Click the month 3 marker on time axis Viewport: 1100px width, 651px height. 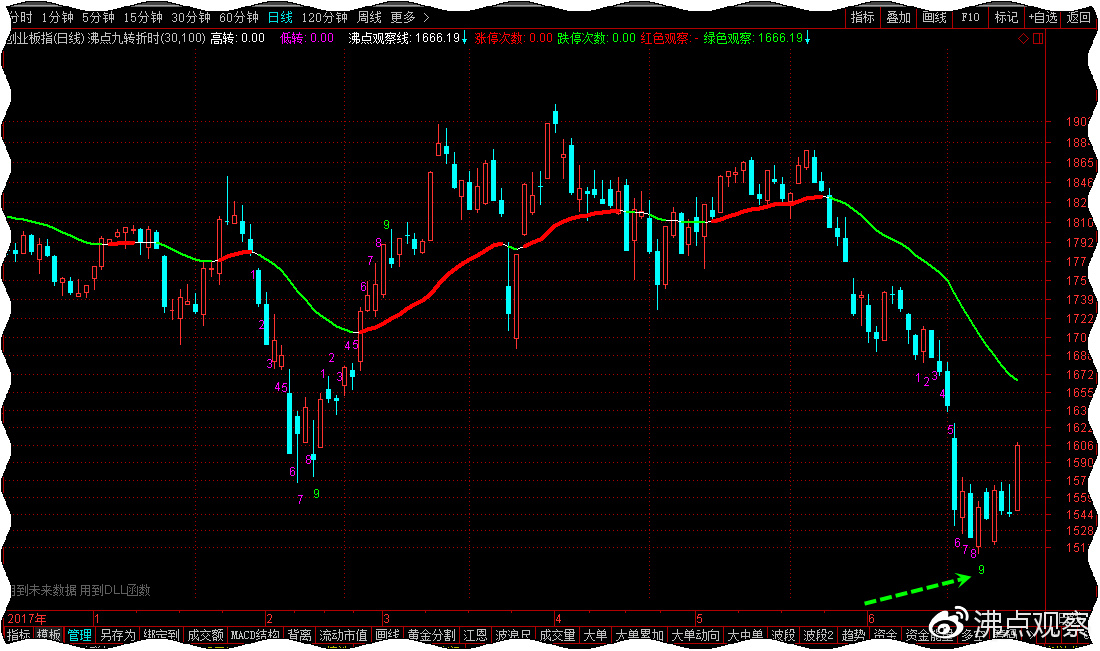point(386,619)
